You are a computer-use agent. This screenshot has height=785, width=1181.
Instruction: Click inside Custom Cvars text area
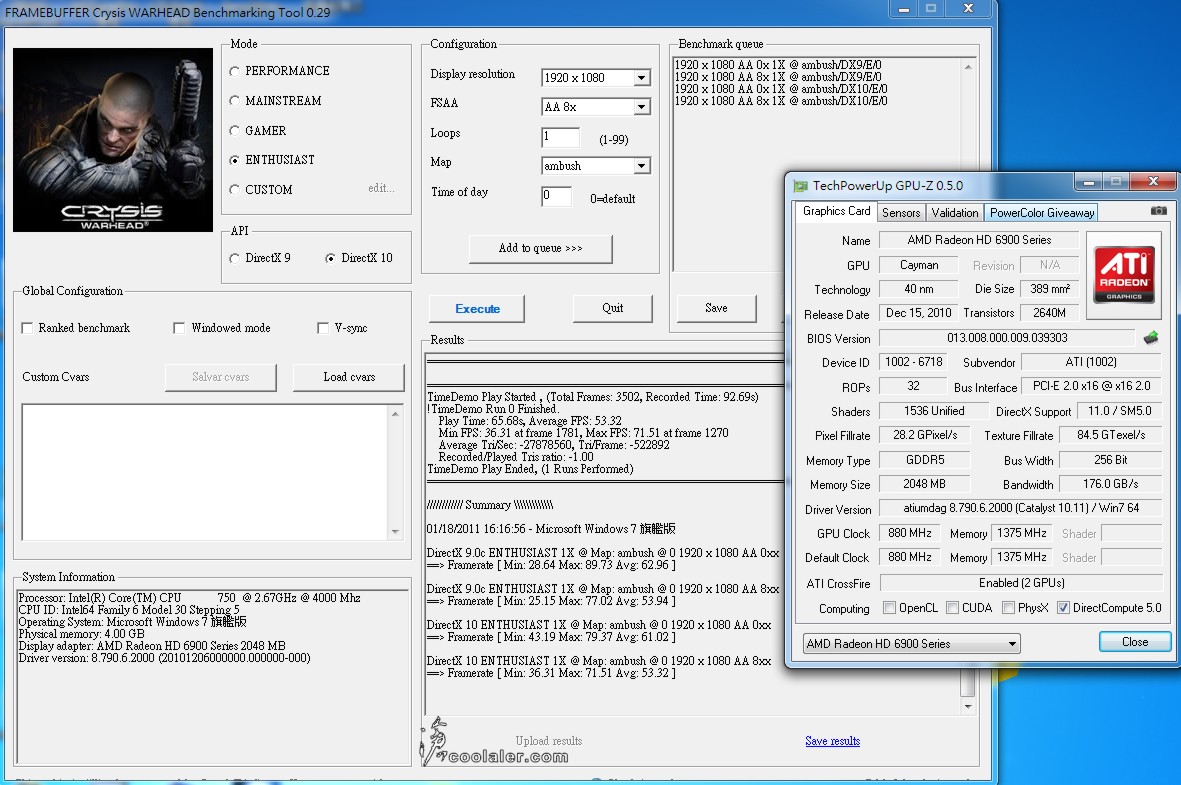pos(205,472)
